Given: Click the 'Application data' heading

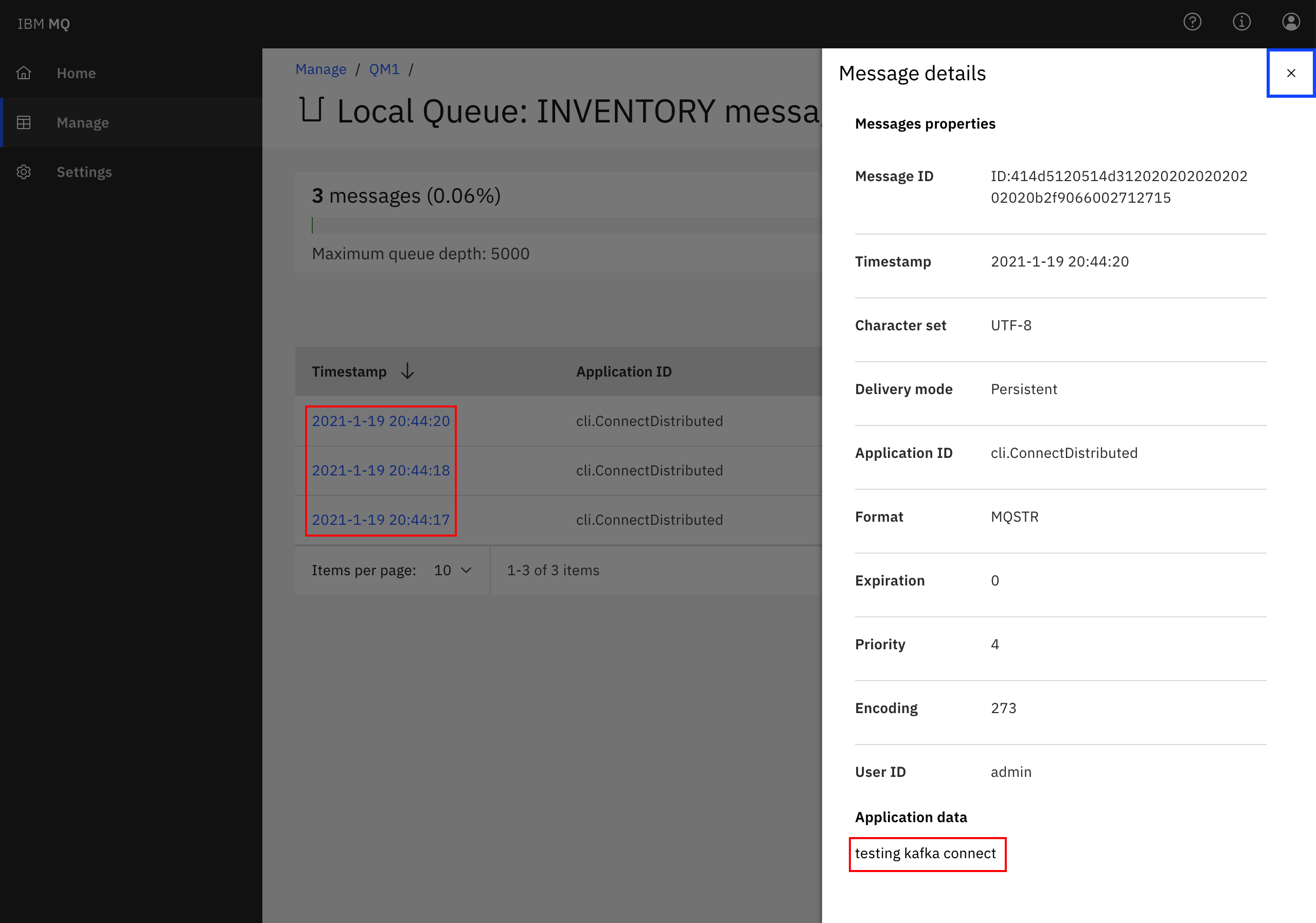Looking at the screenshot, I should click(x=911, y=817).
